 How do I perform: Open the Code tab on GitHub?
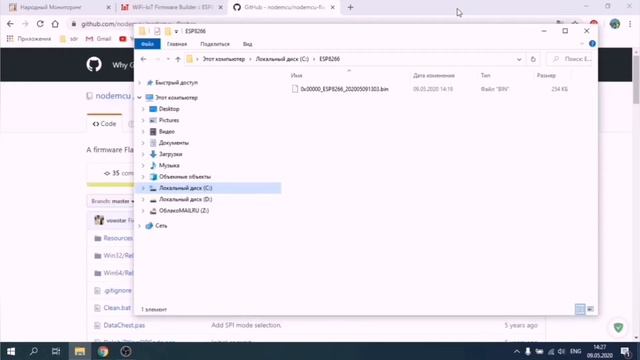[104, 124]
